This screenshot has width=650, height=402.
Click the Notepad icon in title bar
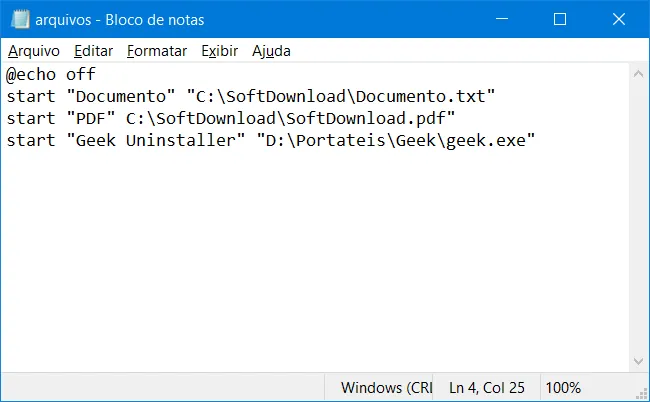(19, 19)
